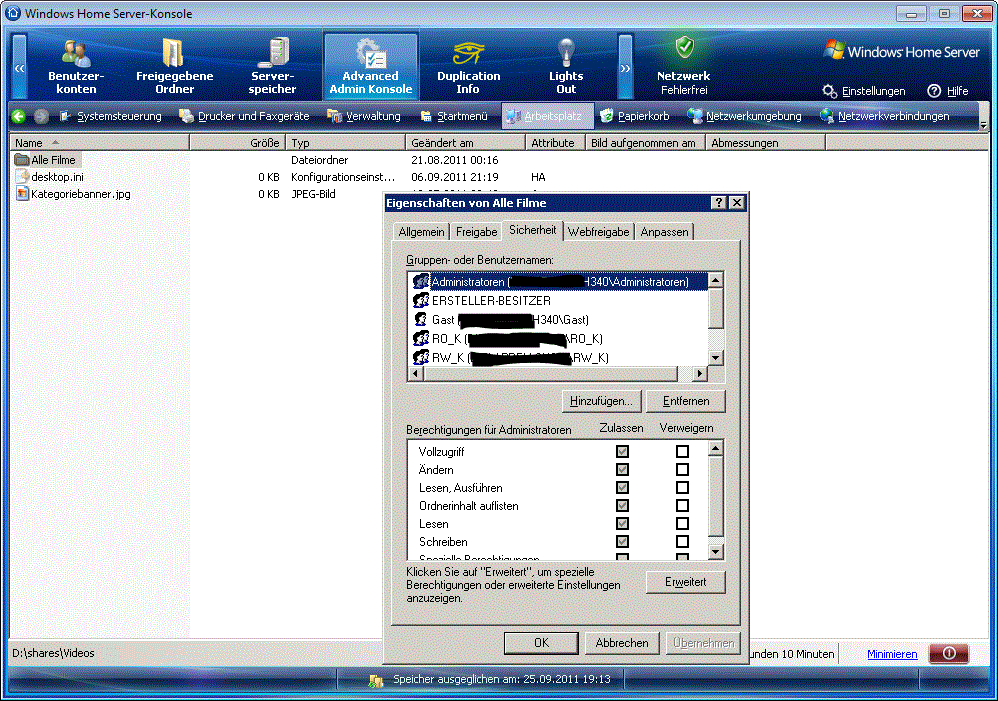998x701 pixels.
Task: Click Entfernen button
Action: click(x=685, y=401)
